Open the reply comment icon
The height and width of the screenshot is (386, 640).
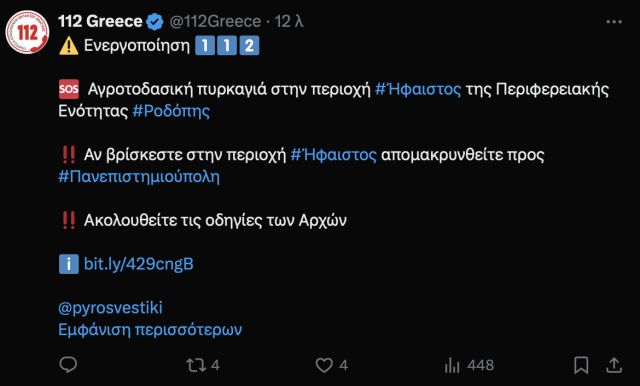tap(68, 365)
